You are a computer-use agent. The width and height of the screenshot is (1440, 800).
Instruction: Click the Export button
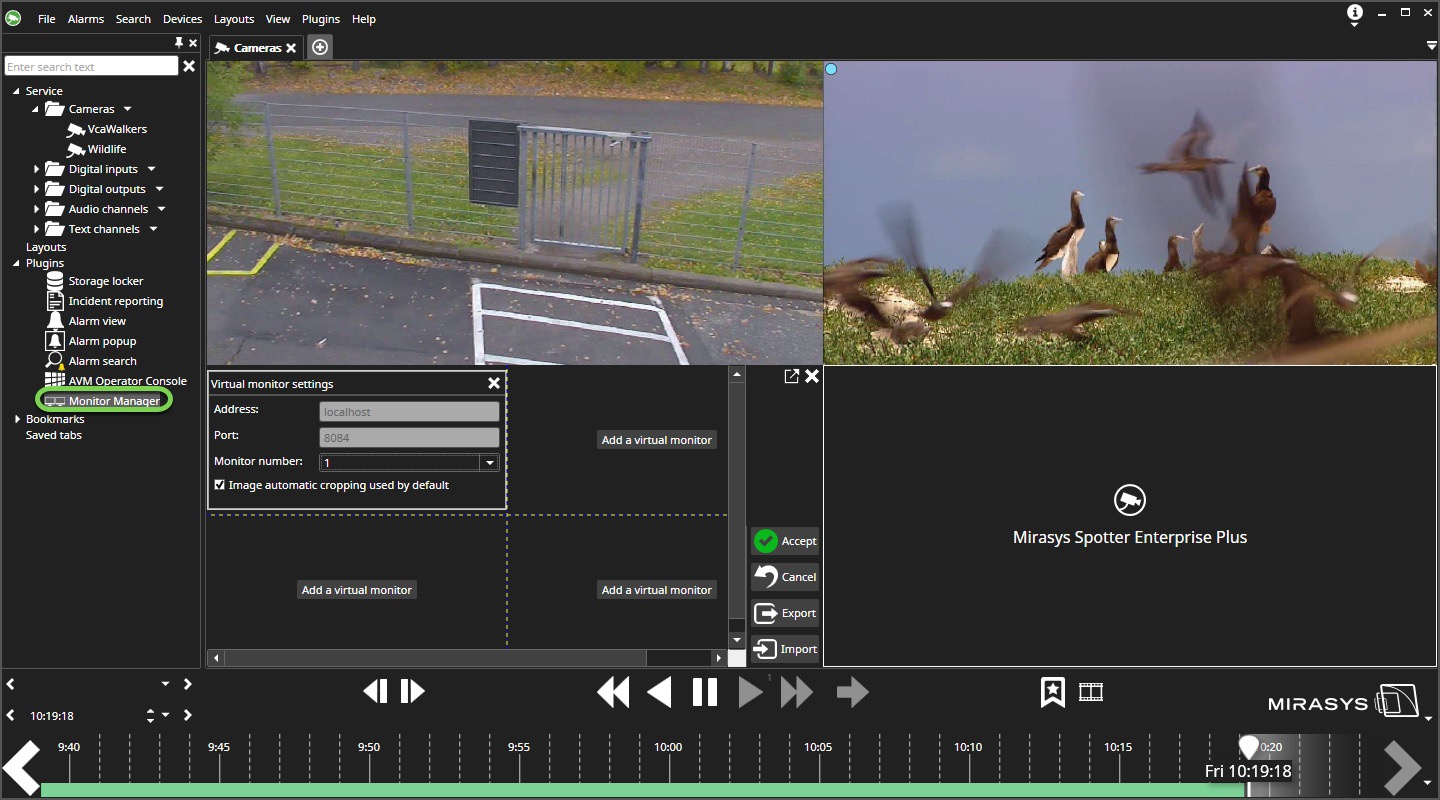[785, 613]
